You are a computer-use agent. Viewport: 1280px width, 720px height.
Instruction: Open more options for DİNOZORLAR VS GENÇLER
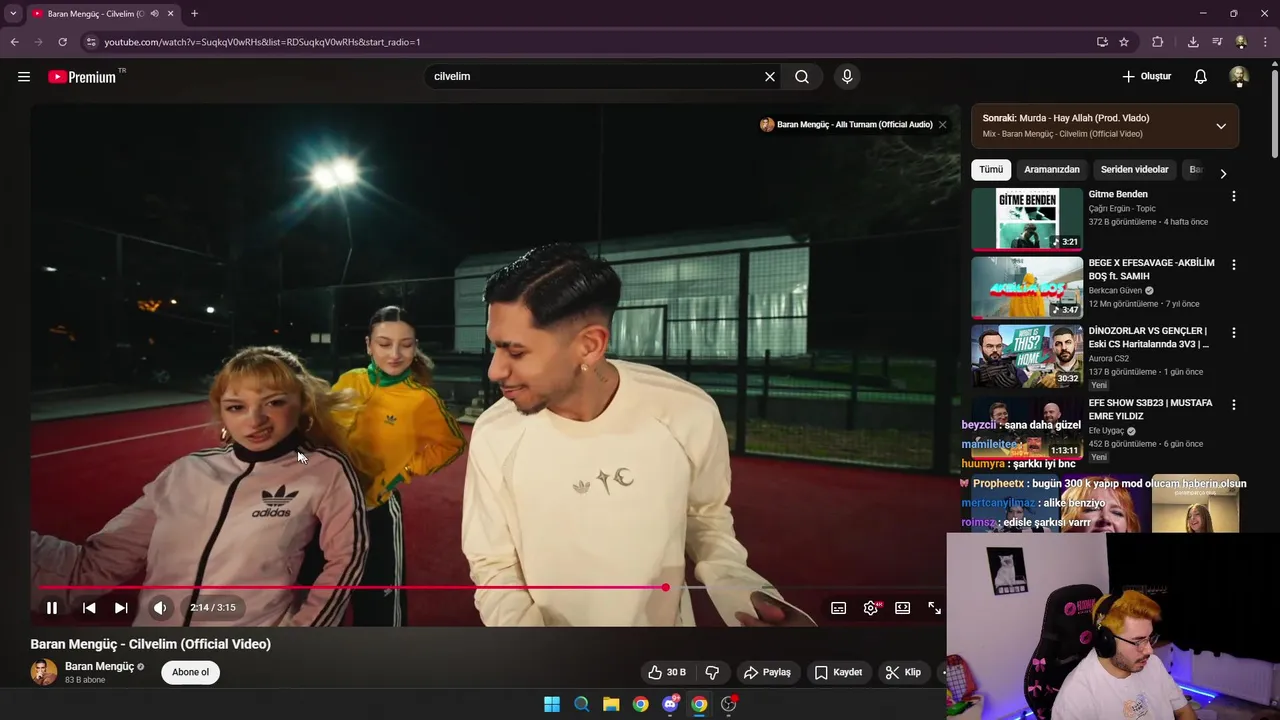[1233, 332]
